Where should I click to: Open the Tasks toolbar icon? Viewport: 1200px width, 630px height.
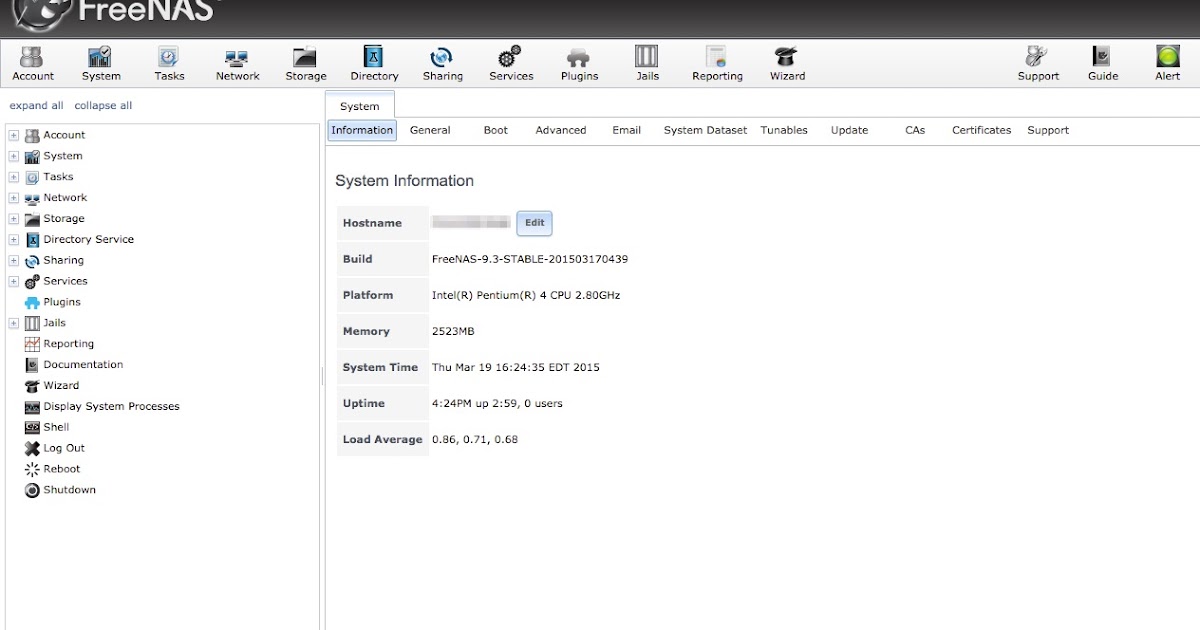(169, 64)
